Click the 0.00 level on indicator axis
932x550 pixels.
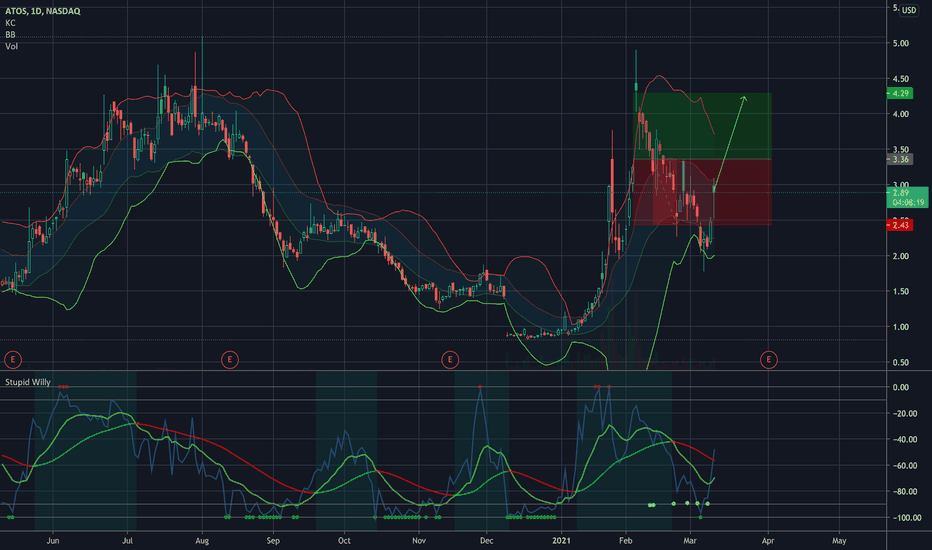(x=900, y=387)
